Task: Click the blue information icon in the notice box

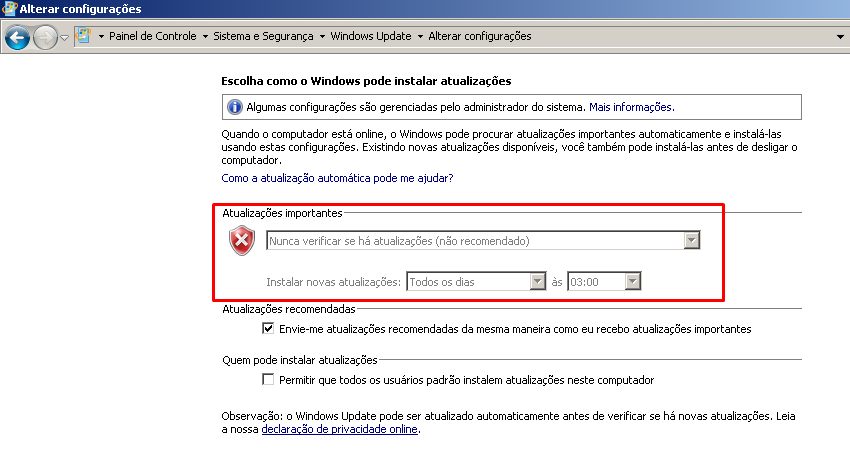Action: [x=234, y=107]
